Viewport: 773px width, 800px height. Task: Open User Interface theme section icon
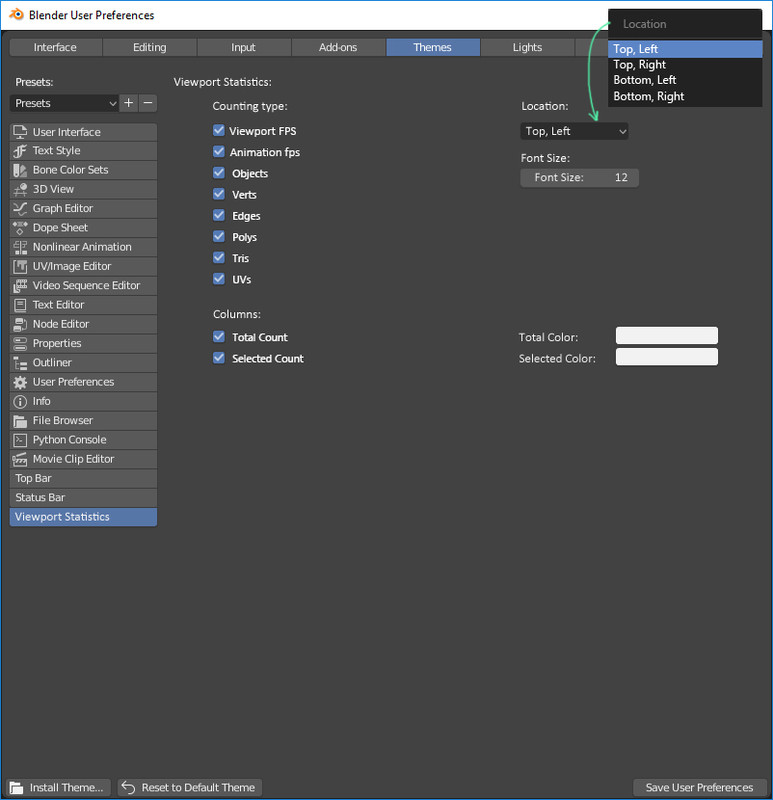click(20, 132)
